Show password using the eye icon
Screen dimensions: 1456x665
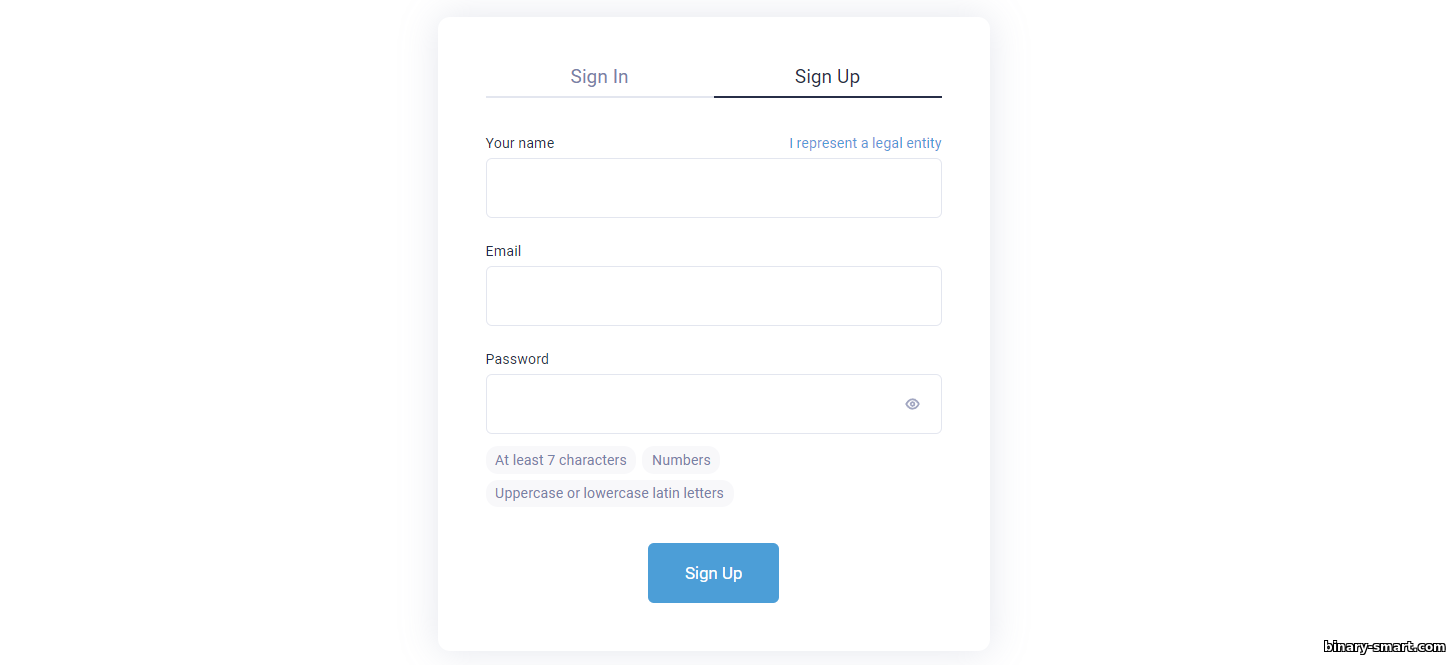(x=912, y=404)
